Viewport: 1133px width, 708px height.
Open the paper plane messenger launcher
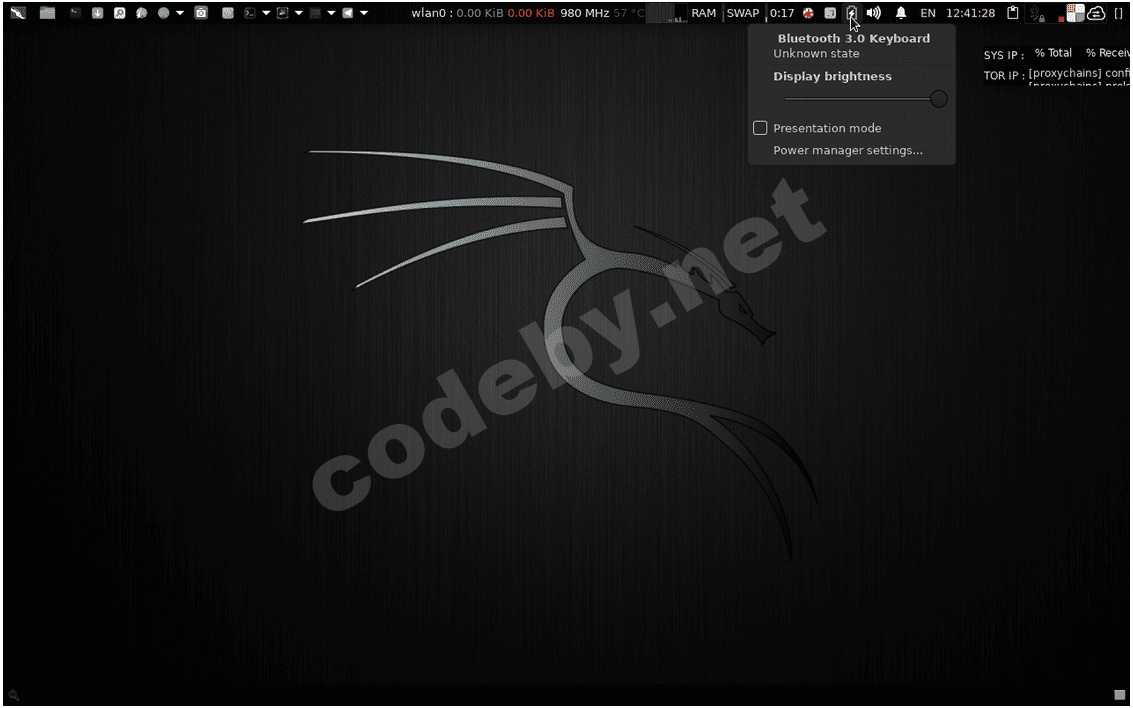pos(348,13)
